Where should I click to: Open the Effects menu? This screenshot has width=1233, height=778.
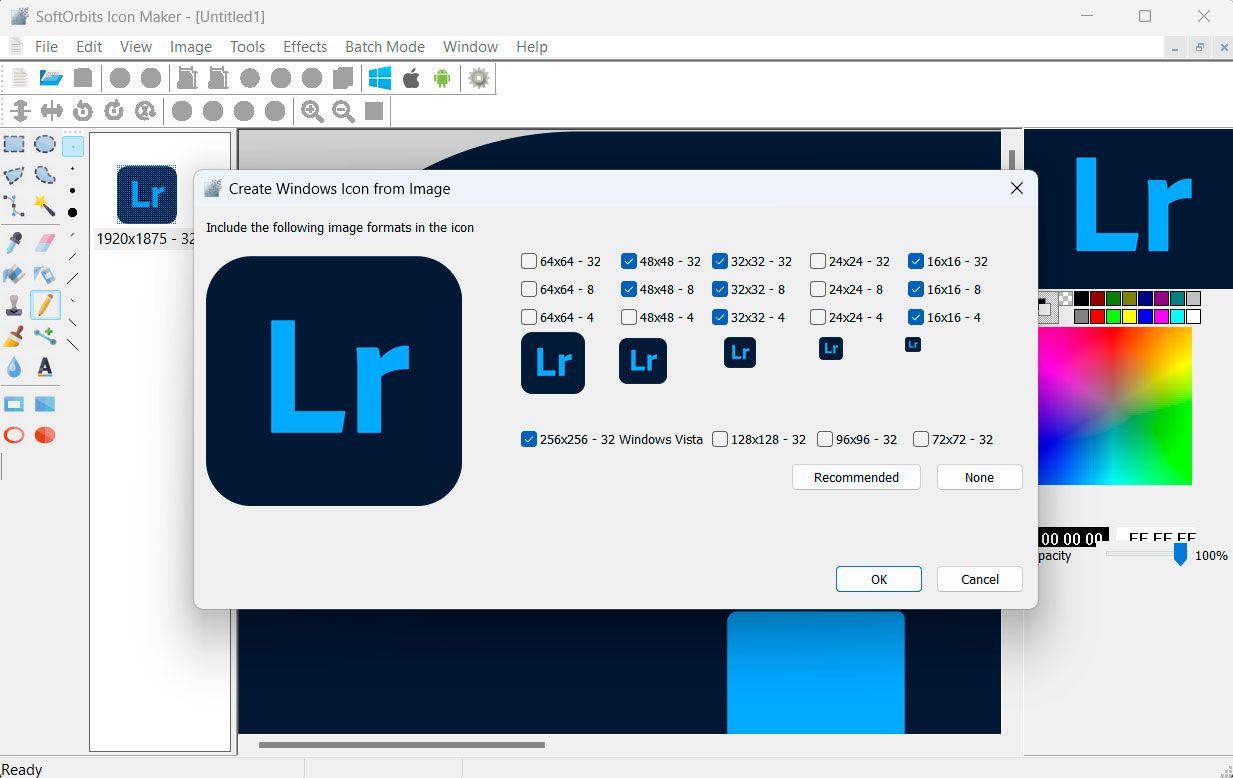click(x=305, y=47)
